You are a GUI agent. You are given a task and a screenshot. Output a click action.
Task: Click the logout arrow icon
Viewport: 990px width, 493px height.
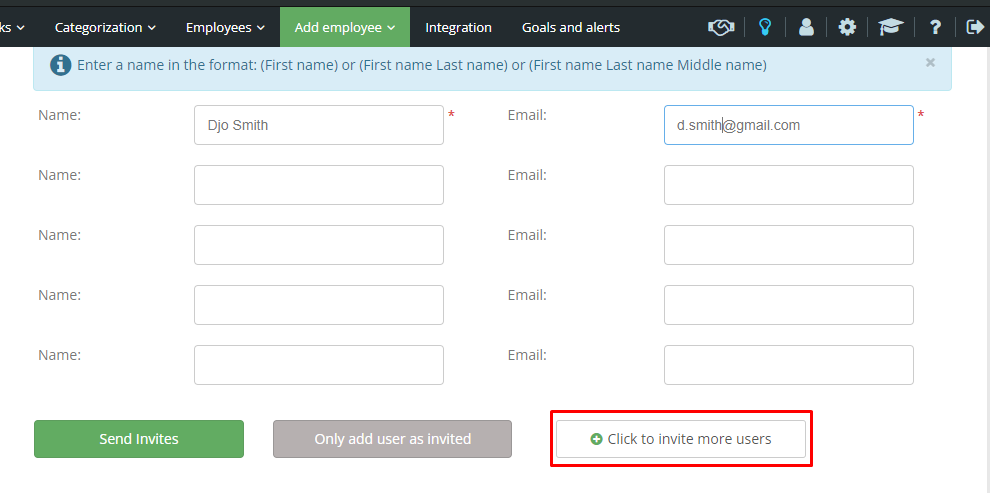(x=975, y=27)
